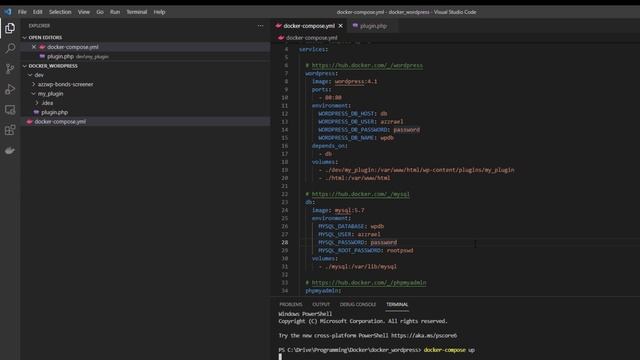Screen dimensions: 640x360
Task: Click 'MYSQL_DATABASE: wpdb' line
Action: (351, 226)
